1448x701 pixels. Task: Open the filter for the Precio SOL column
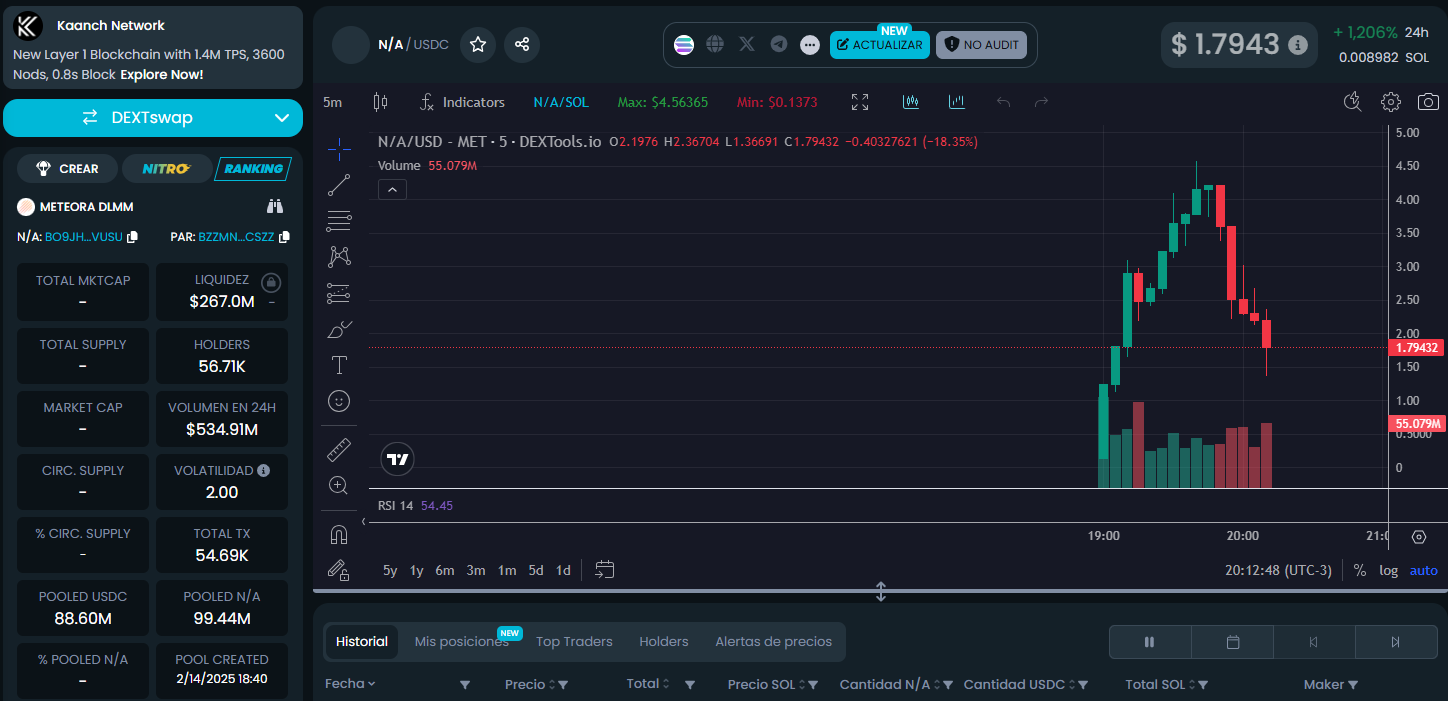tap(813, 685)
